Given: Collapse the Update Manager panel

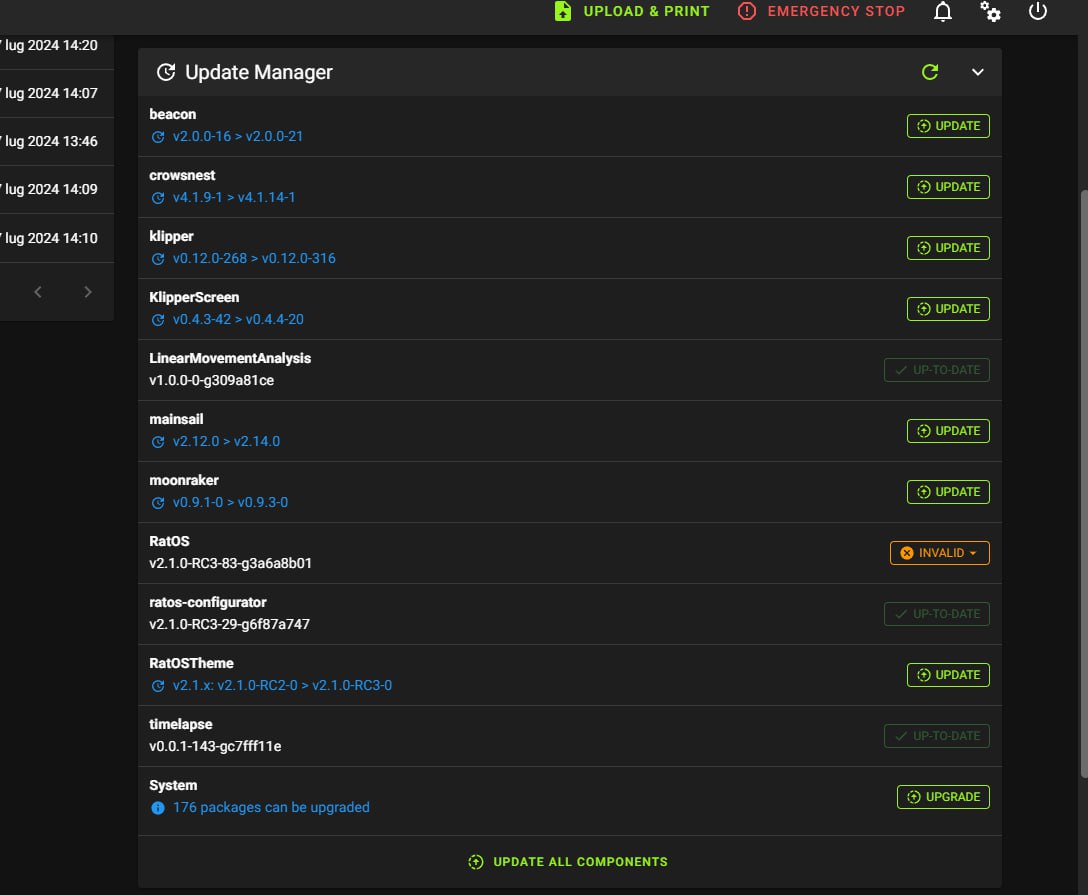Looking at the screenshot, I should pyautogui.click(x=977, y=72).
